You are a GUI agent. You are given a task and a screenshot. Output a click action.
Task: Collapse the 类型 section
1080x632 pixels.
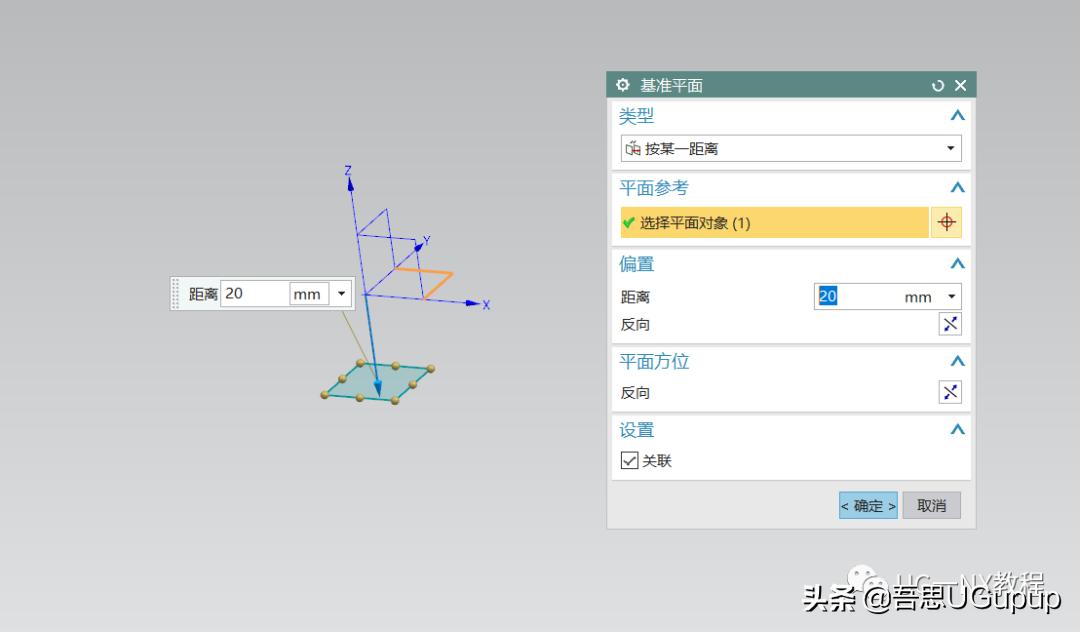pyautogui.click(x=957, y=115)
